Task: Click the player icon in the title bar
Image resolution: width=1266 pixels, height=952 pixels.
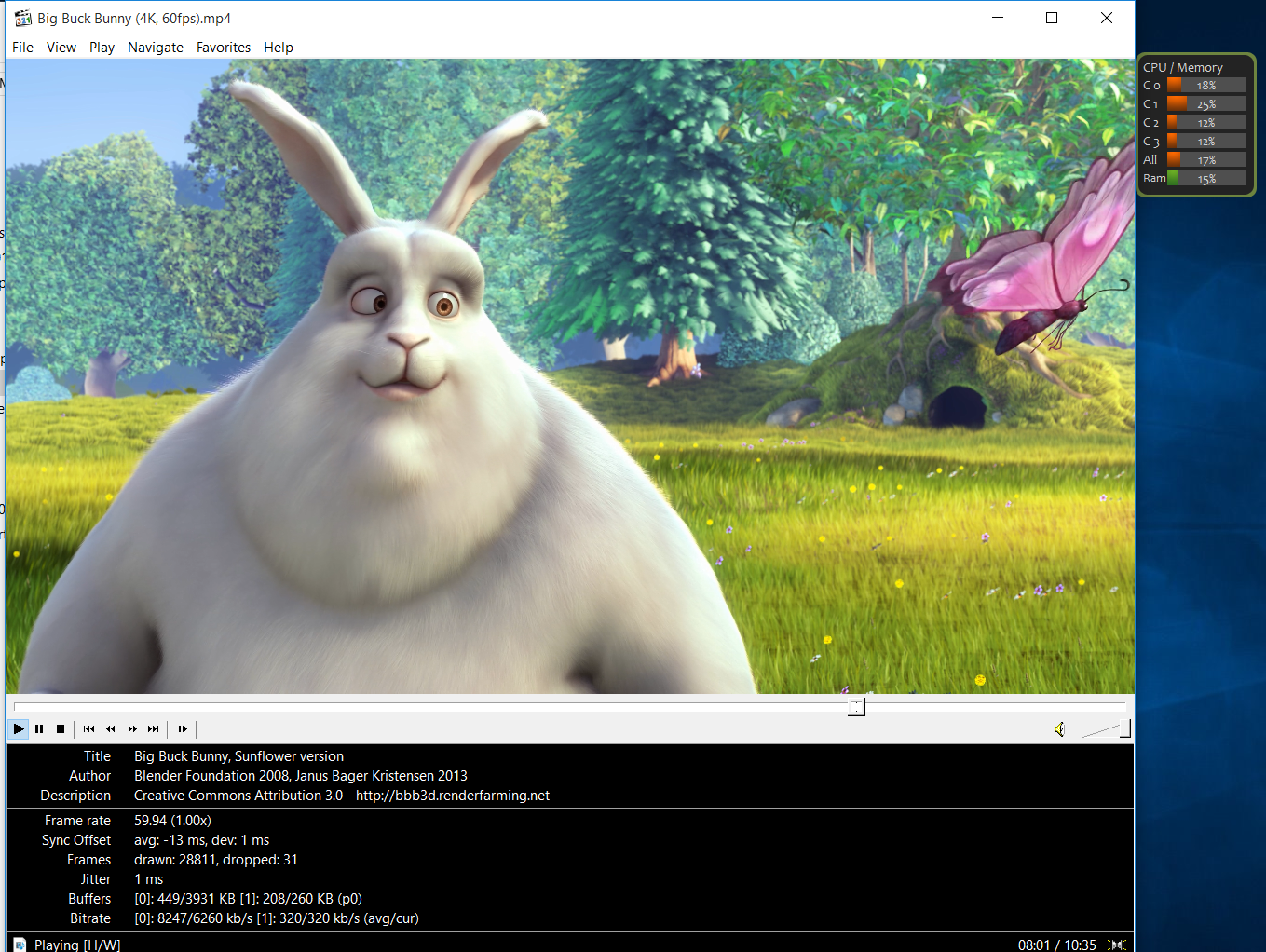Action: point(23,18)
